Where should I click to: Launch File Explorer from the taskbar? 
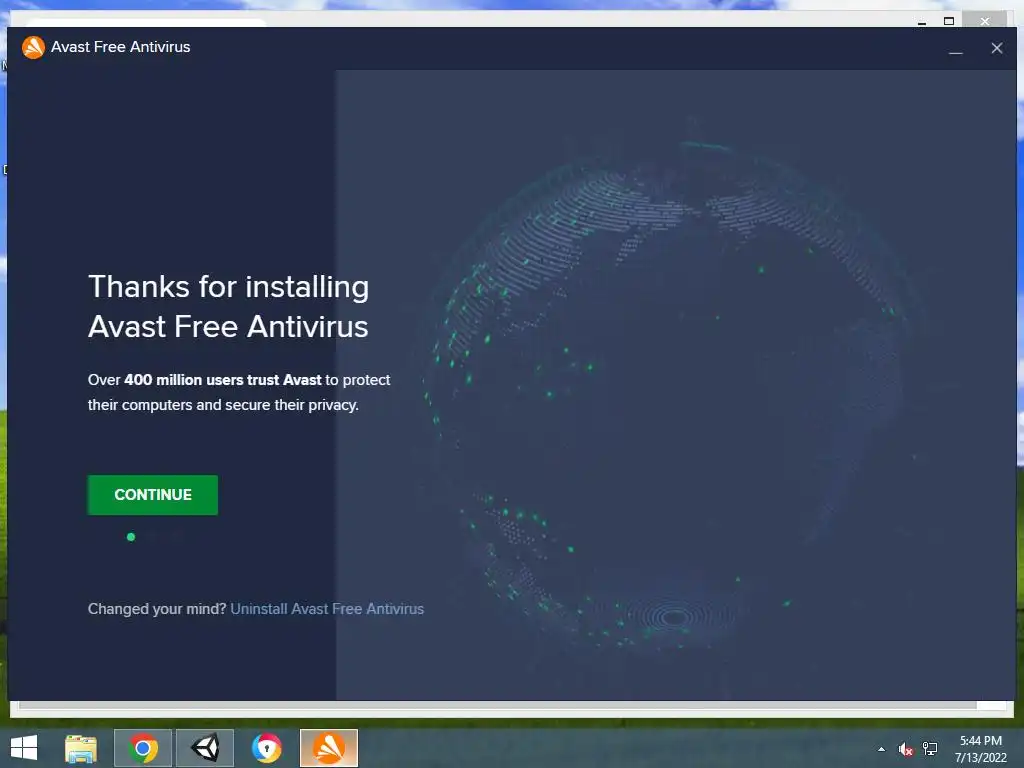(81, 748)
